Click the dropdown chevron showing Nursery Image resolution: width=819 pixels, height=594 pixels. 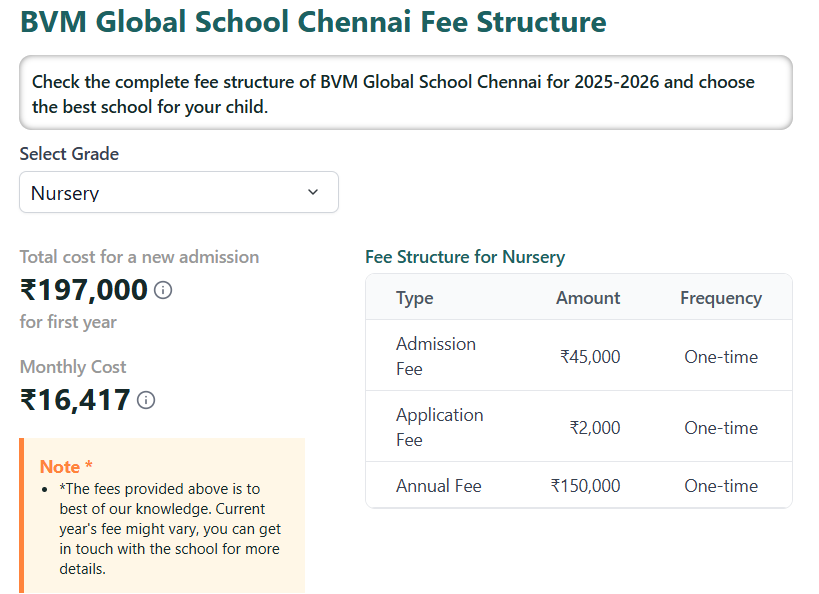pyautogui.click(x=311, y=192)
